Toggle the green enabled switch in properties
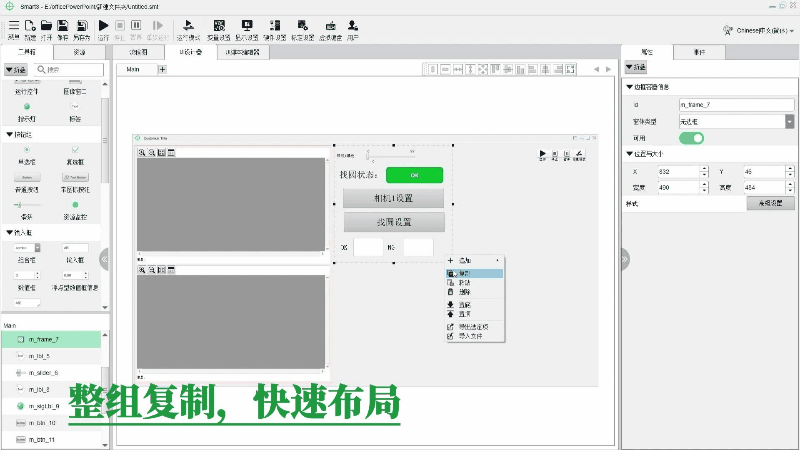 691,138
